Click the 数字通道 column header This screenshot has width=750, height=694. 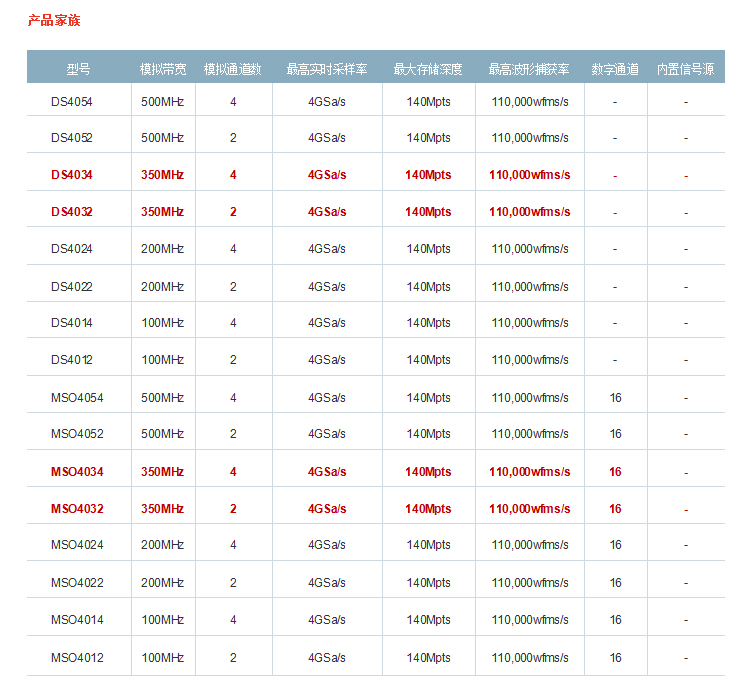(615, 69)
